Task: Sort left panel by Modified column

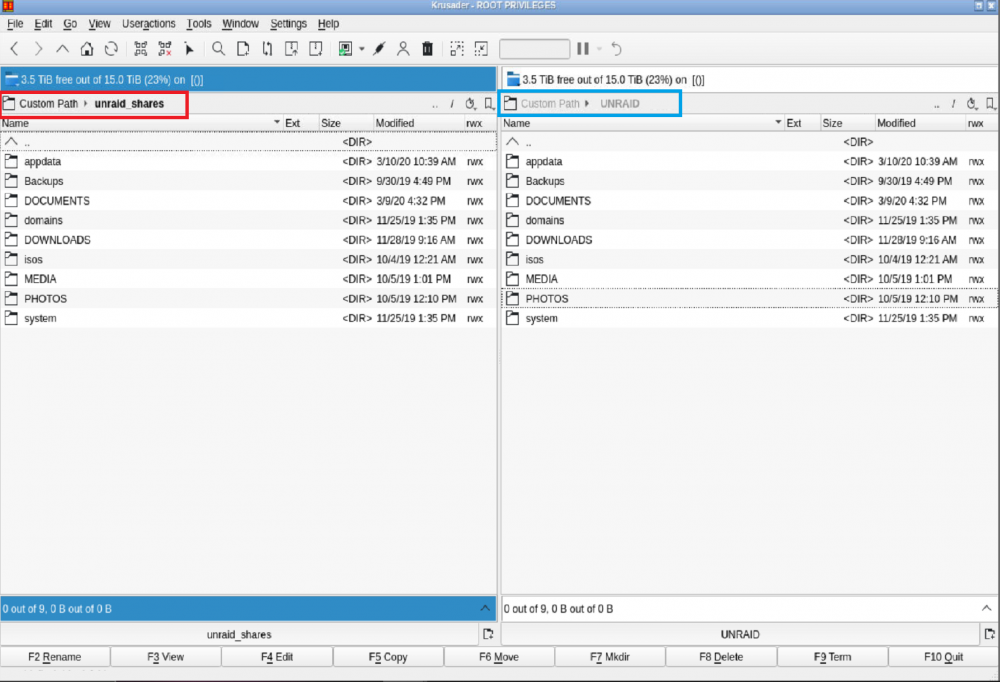Action: point(418,123)
